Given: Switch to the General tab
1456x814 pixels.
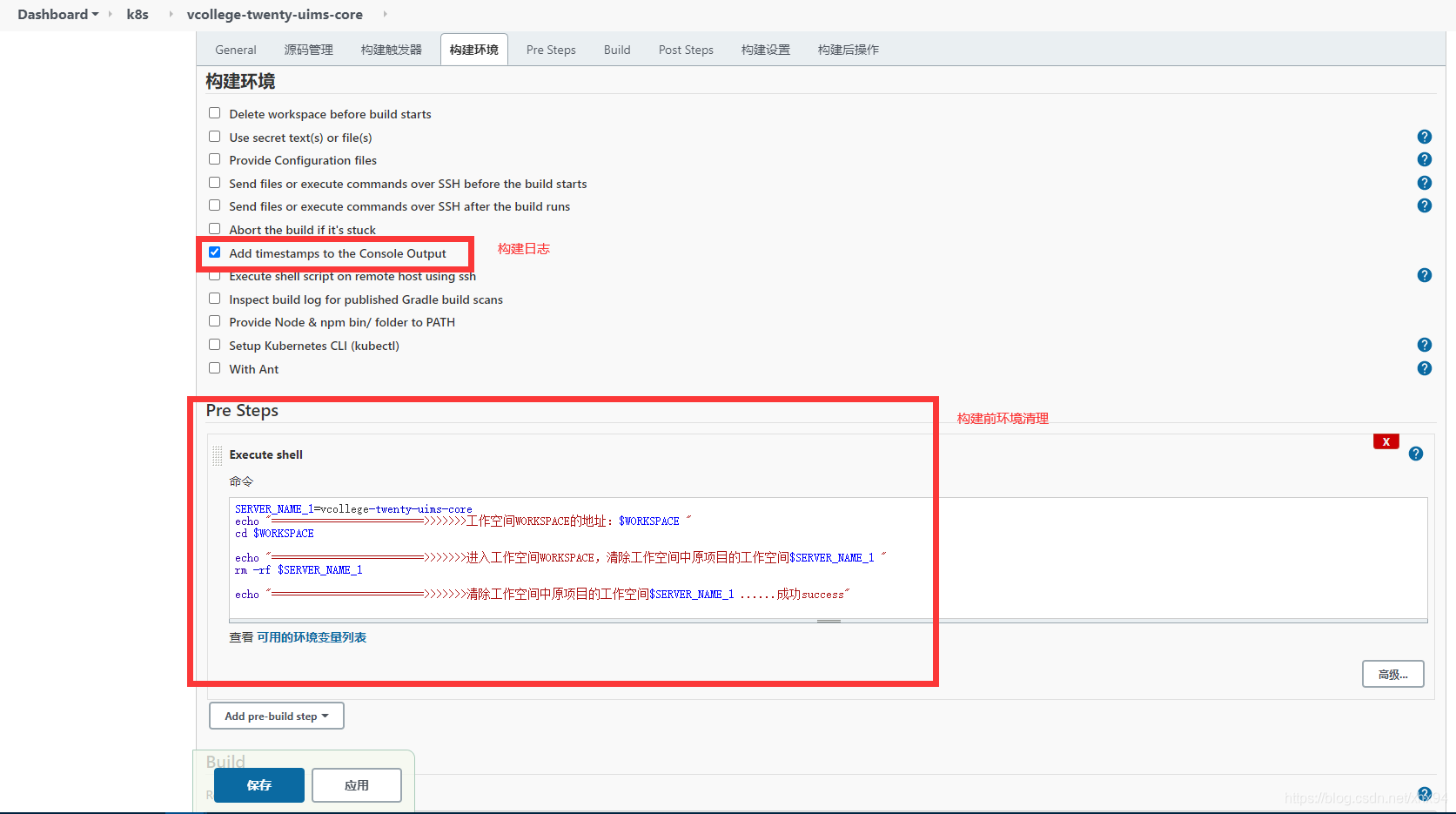Looking at the screenshot, I should point(236,50).
